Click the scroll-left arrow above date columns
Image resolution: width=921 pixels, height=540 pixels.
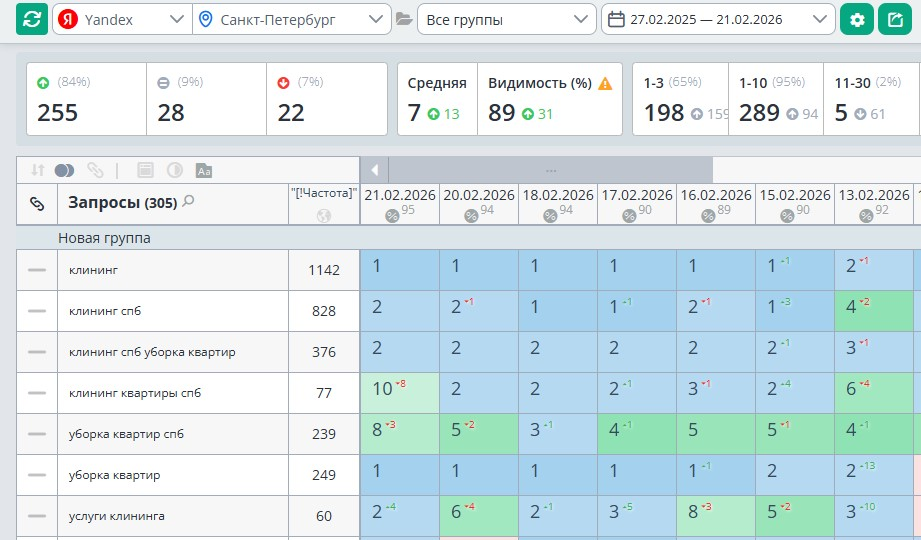pos(375,170)
